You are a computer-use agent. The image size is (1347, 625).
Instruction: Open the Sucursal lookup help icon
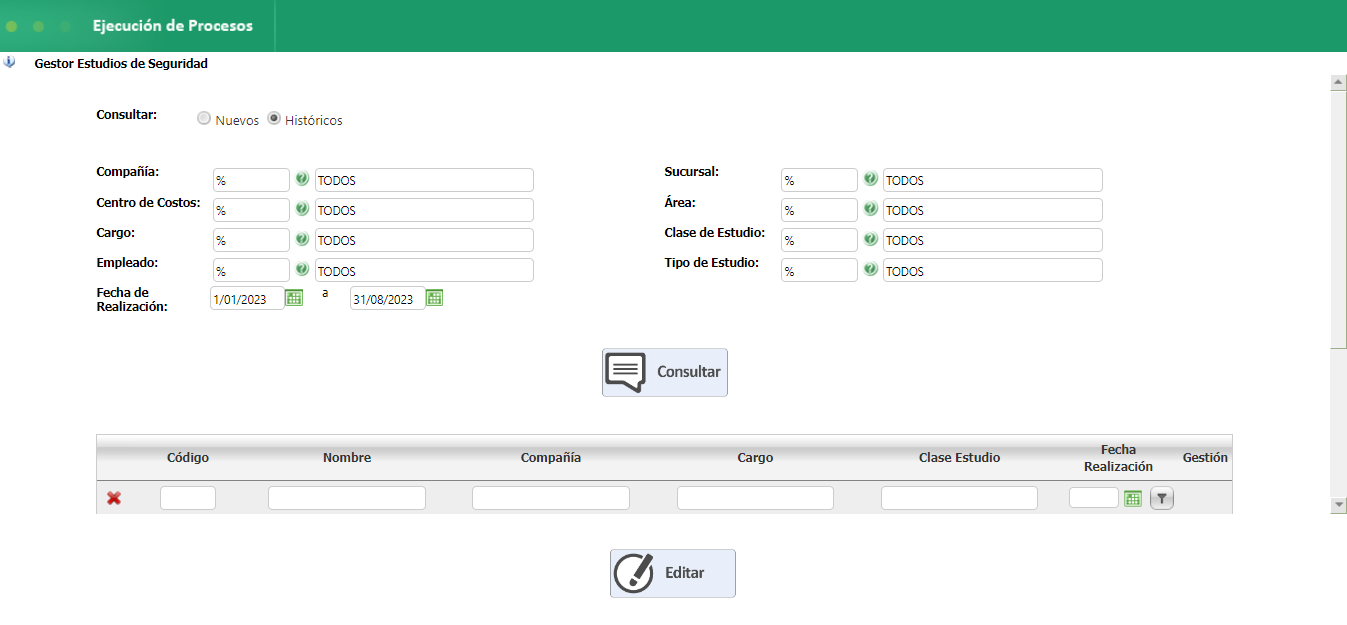click(870, 180)
